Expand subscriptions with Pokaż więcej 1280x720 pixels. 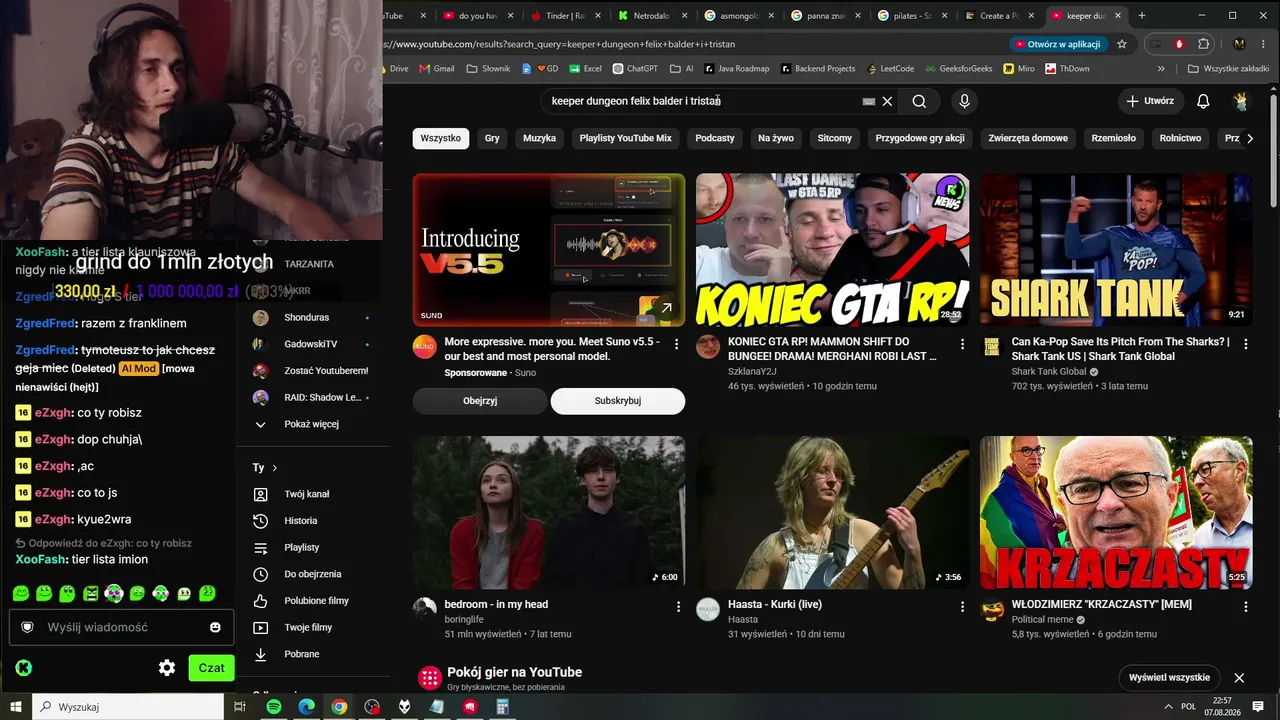[310, 424]
